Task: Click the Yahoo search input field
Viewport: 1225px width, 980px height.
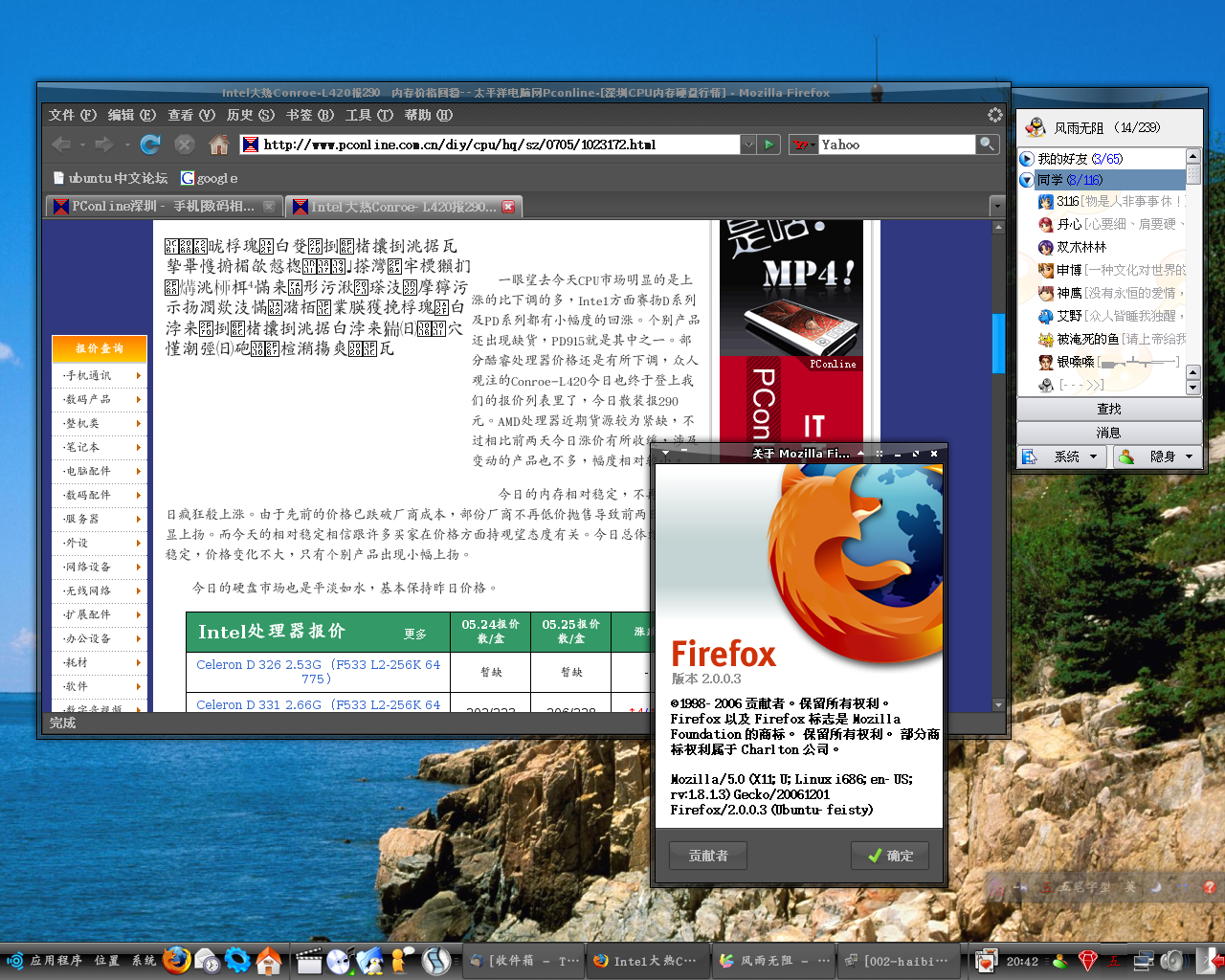Action: pos(897,145)
